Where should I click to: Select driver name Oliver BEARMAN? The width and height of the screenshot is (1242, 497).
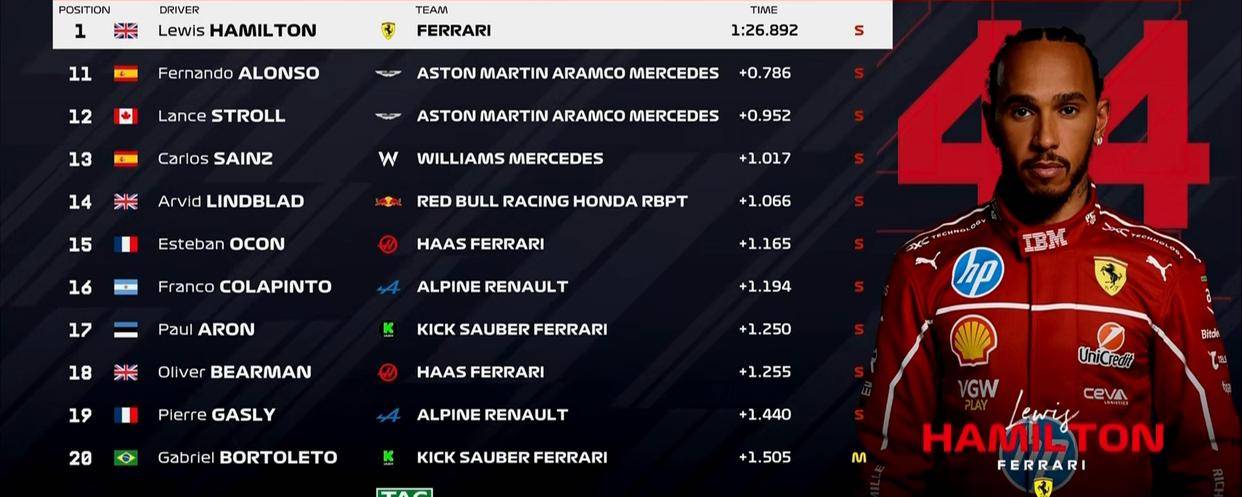coord(234,372)
